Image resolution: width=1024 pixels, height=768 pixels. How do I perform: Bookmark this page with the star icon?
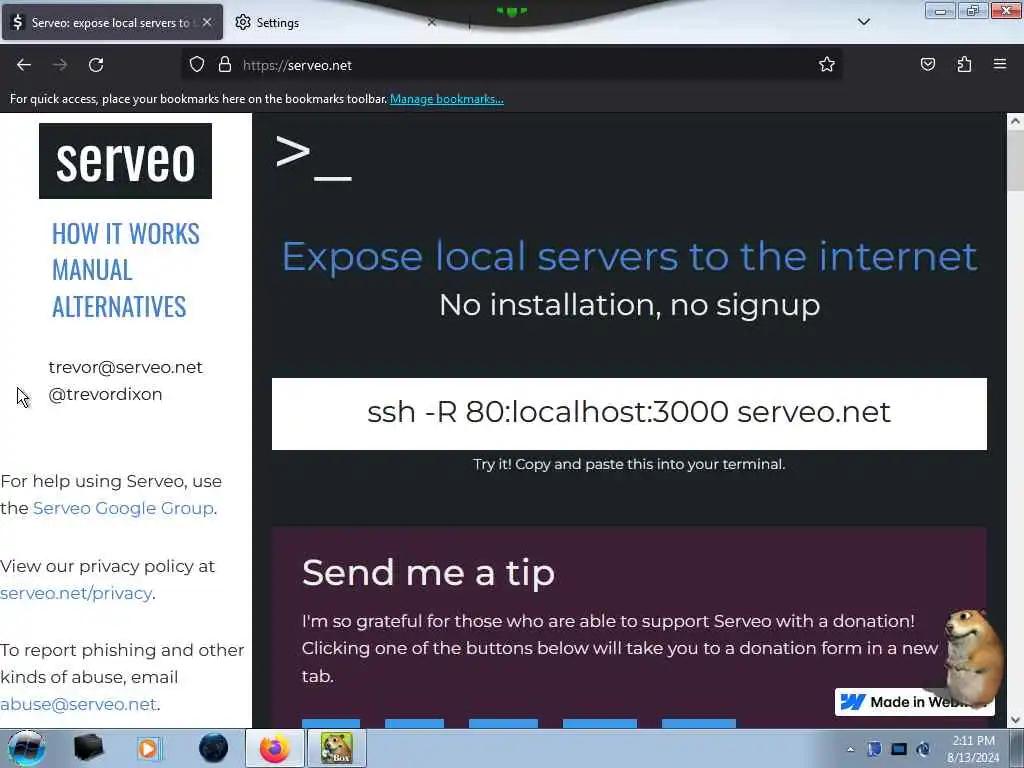[827, 65]
